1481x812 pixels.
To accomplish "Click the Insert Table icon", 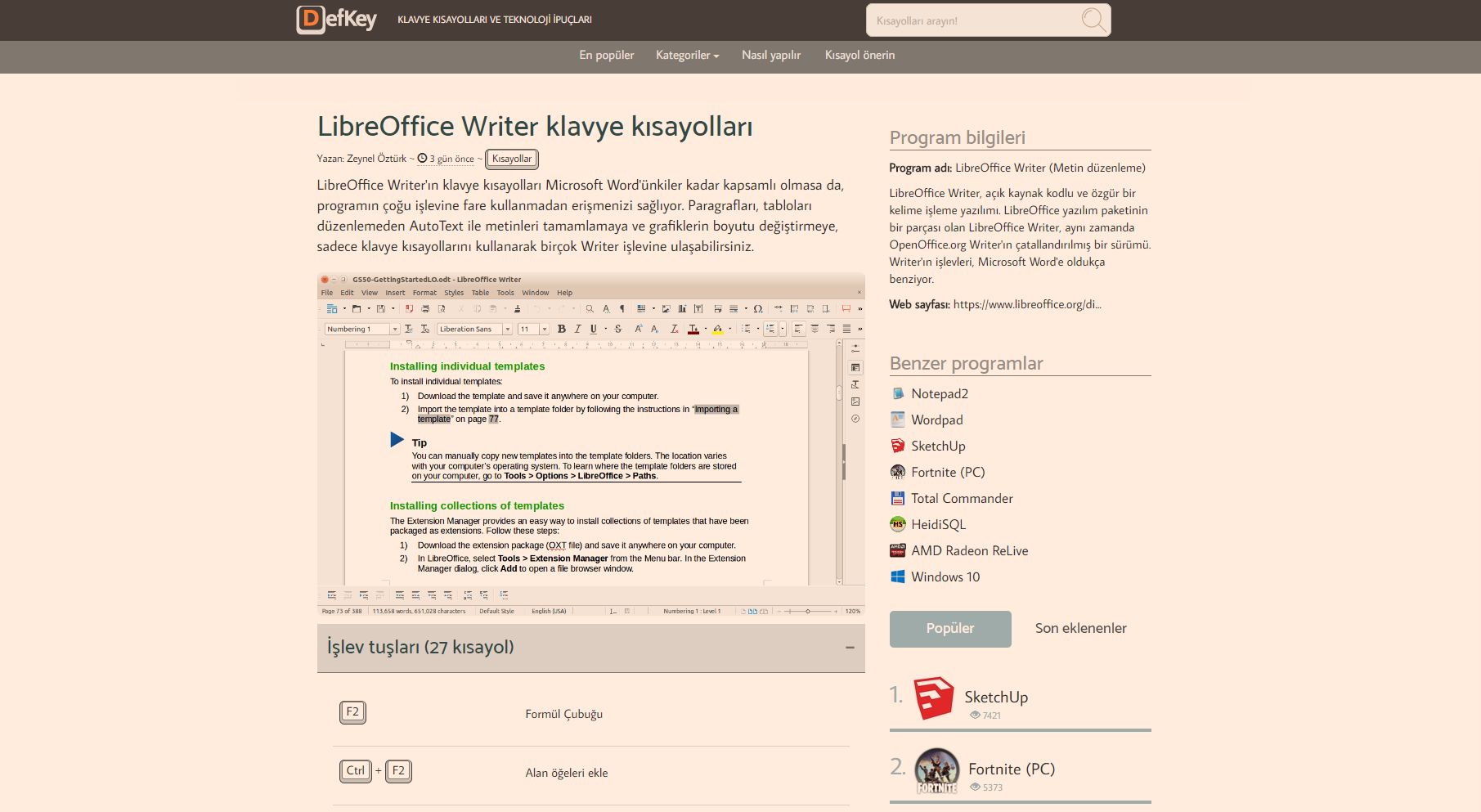I will 640,309.
